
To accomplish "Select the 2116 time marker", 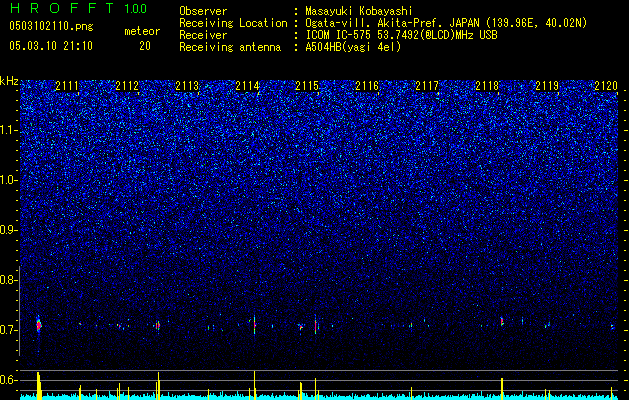I will (x=367, y=86).
